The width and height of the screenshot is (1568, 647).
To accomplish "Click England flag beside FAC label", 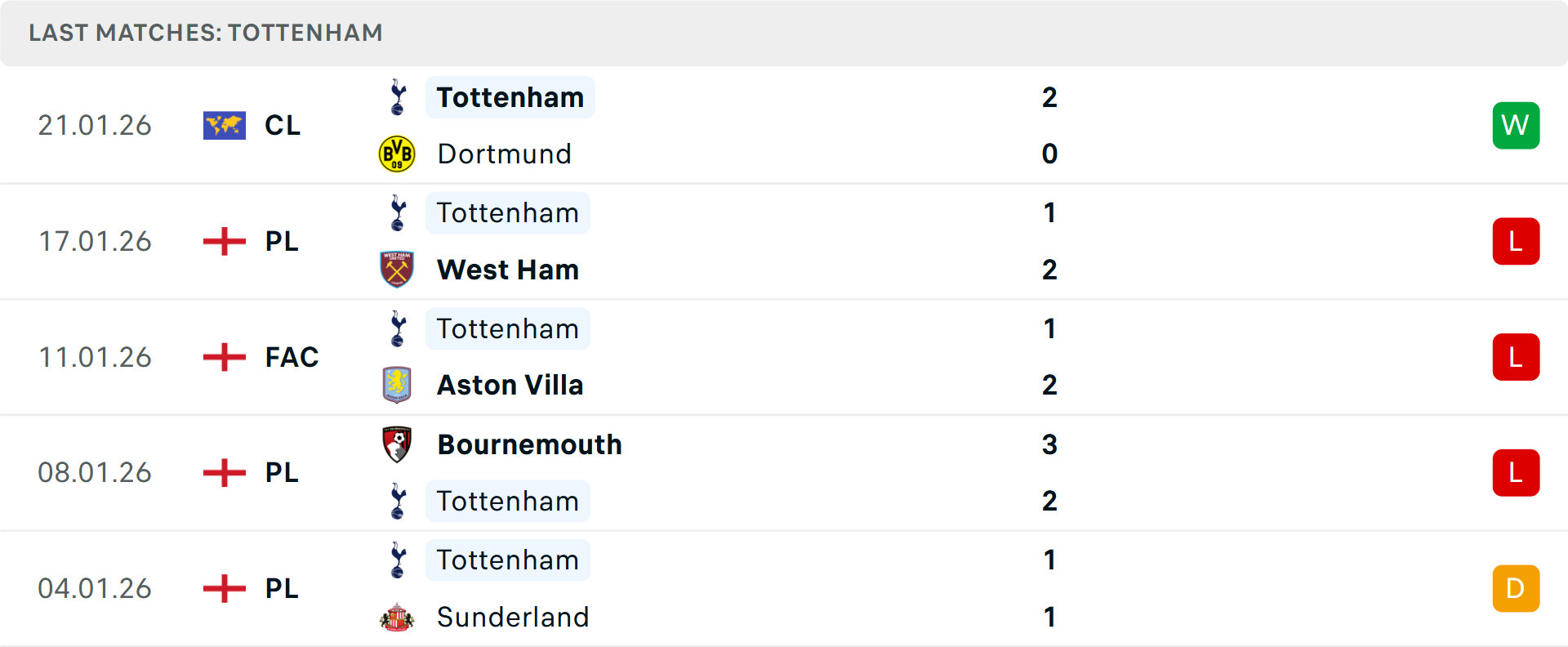I will point(225,357).
